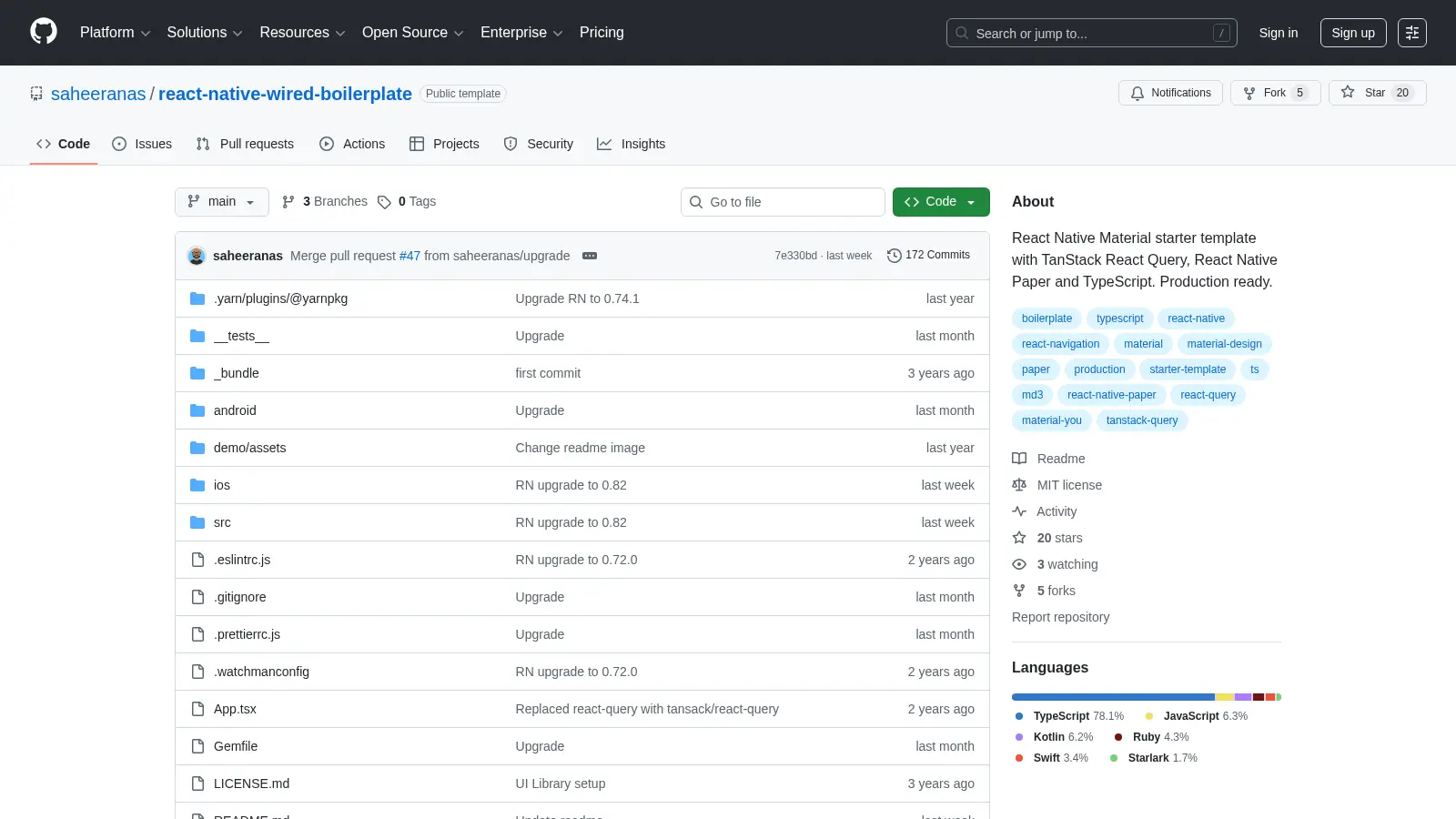Screen dimensions: 1456x819
Task: Click the src folder icon
Action: point(197,522)
